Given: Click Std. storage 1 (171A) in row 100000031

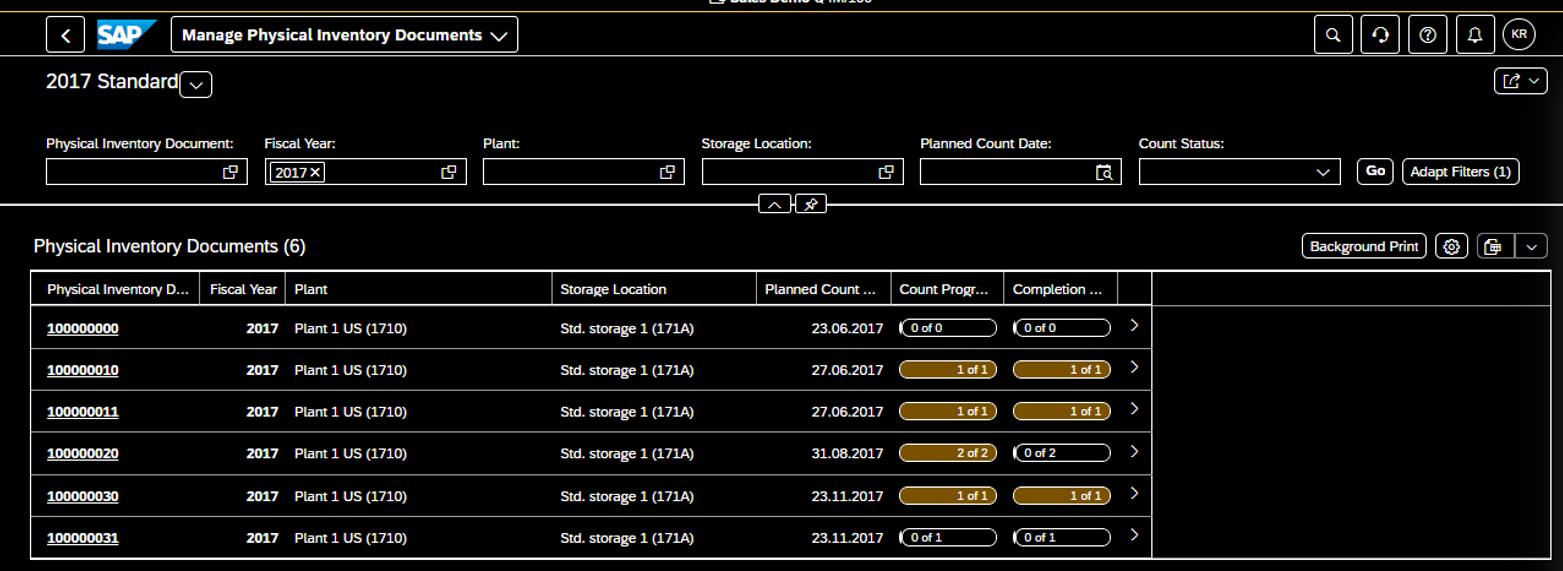Looking at the screenshot, I should [627, 538].
